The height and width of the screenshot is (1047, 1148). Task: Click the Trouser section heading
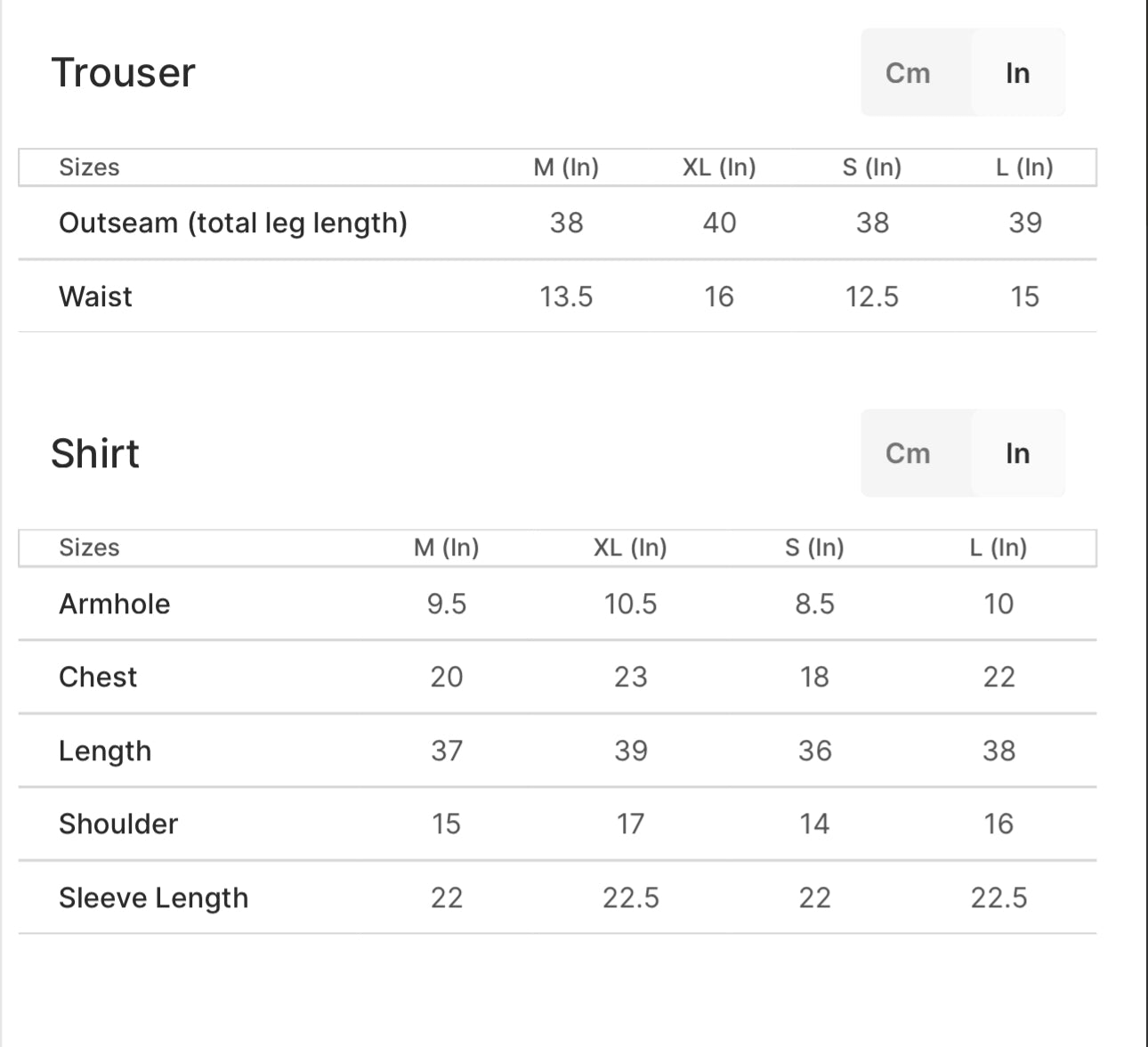(x=123, y=73)
